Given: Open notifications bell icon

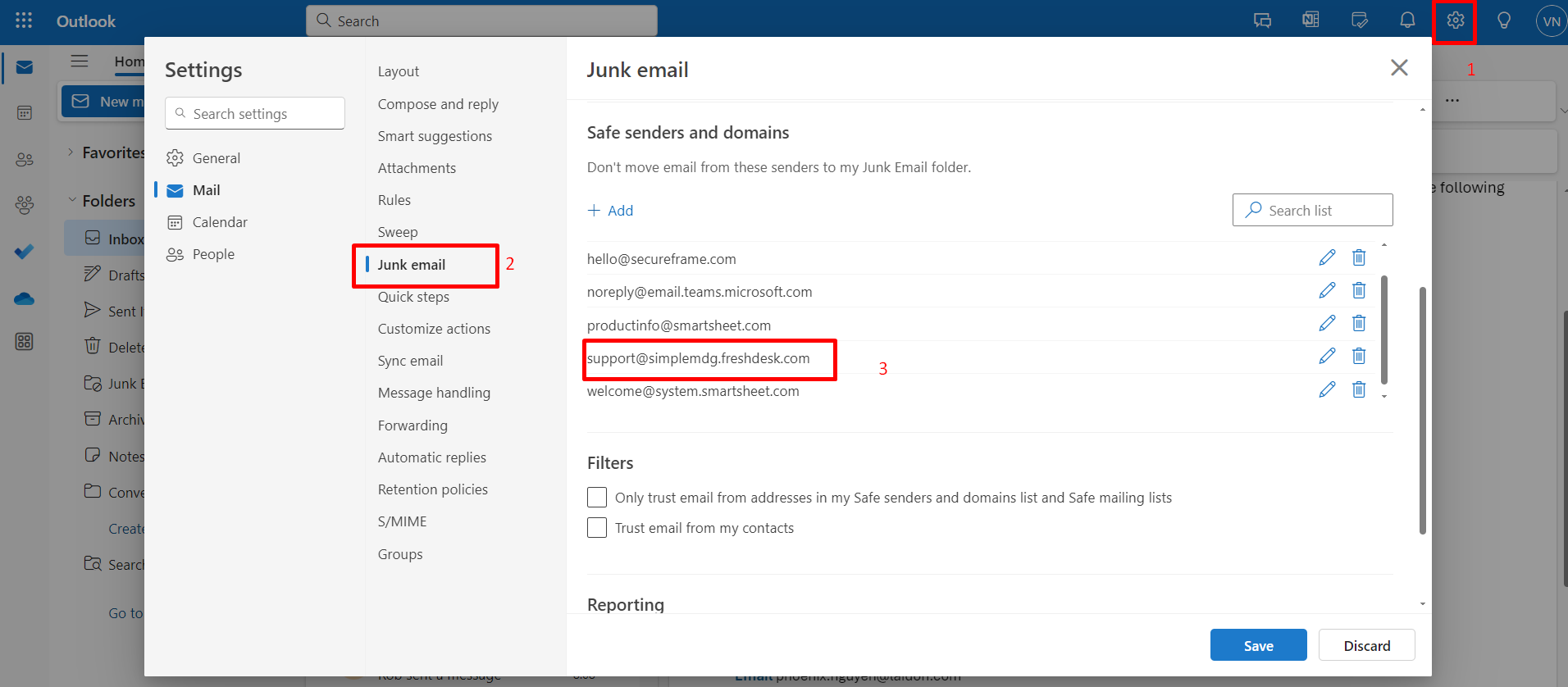Looking at the screenshot, I should [1407, 20].
